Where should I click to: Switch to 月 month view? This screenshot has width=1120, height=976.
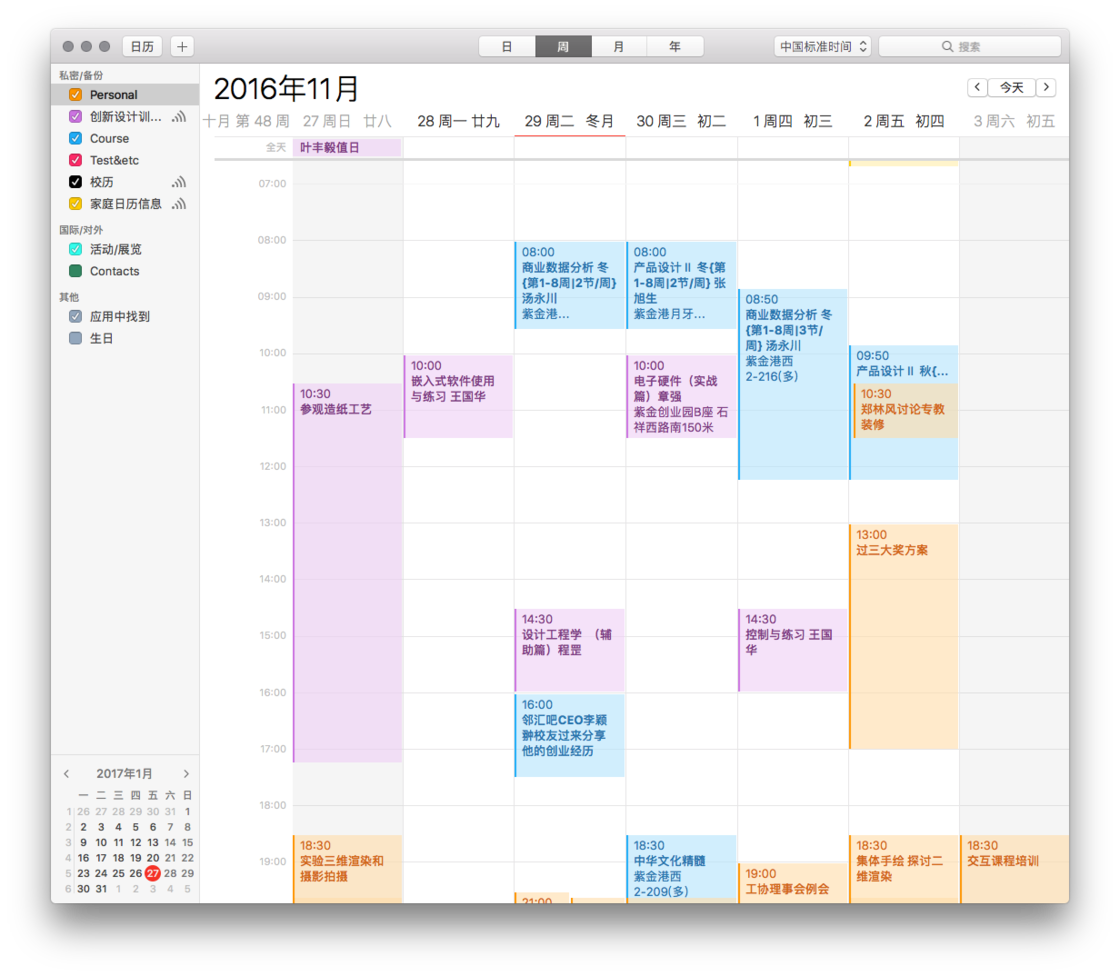coord(619,46)
